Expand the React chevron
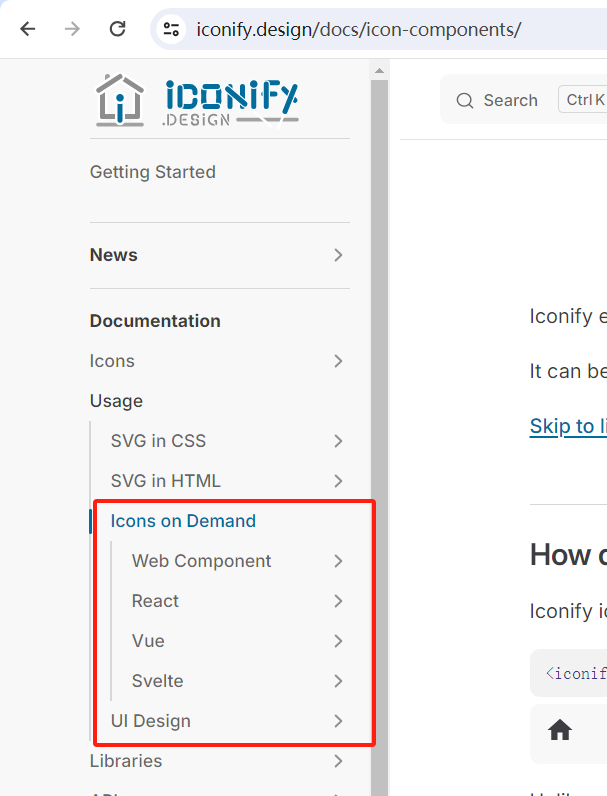Screen dimensions: 607x796 pos(339,601)
